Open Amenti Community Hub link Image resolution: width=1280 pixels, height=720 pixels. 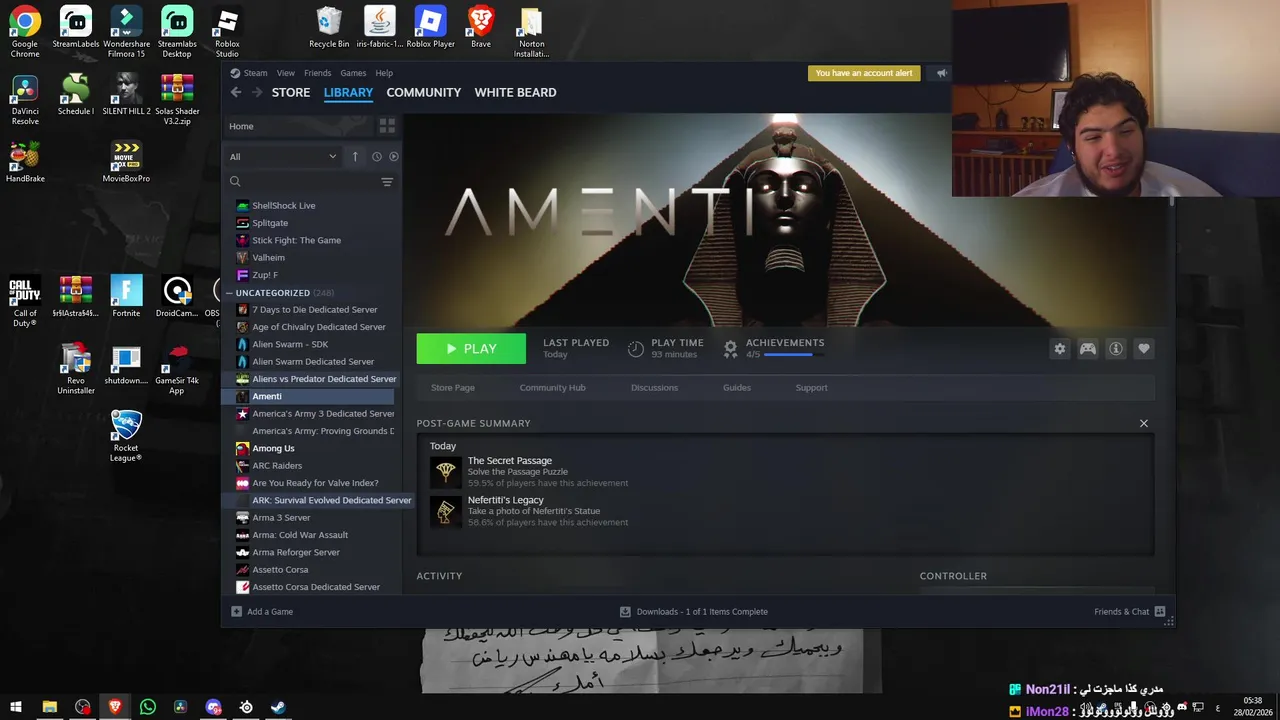click(552, 388)
